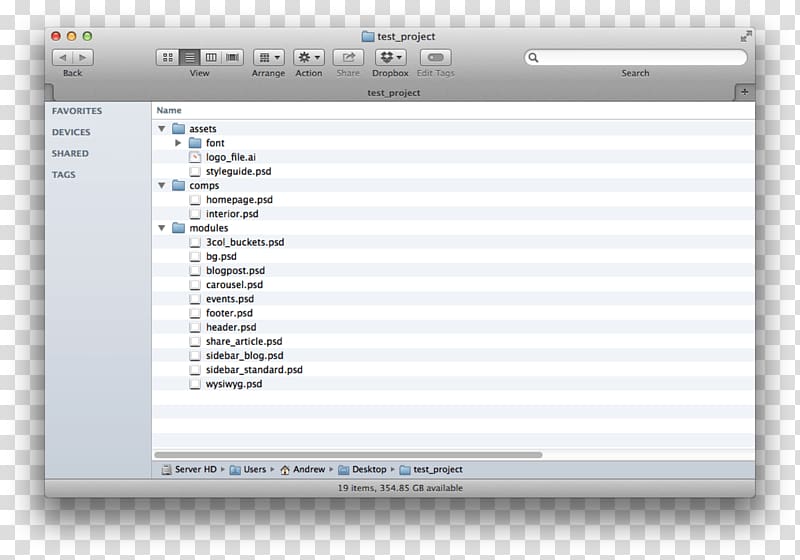Open the Arrange dropdown menu

click(x=268, y=58)
